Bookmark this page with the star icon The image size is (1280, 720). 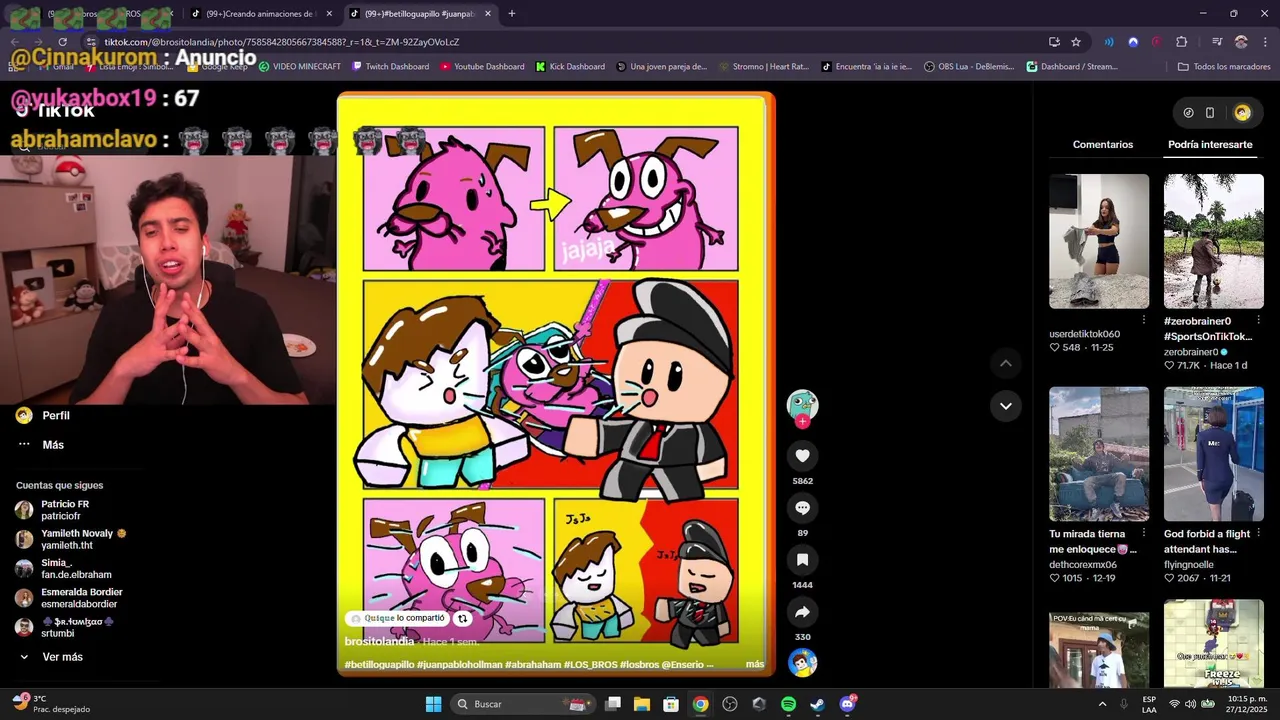(x=1076, y=42)
